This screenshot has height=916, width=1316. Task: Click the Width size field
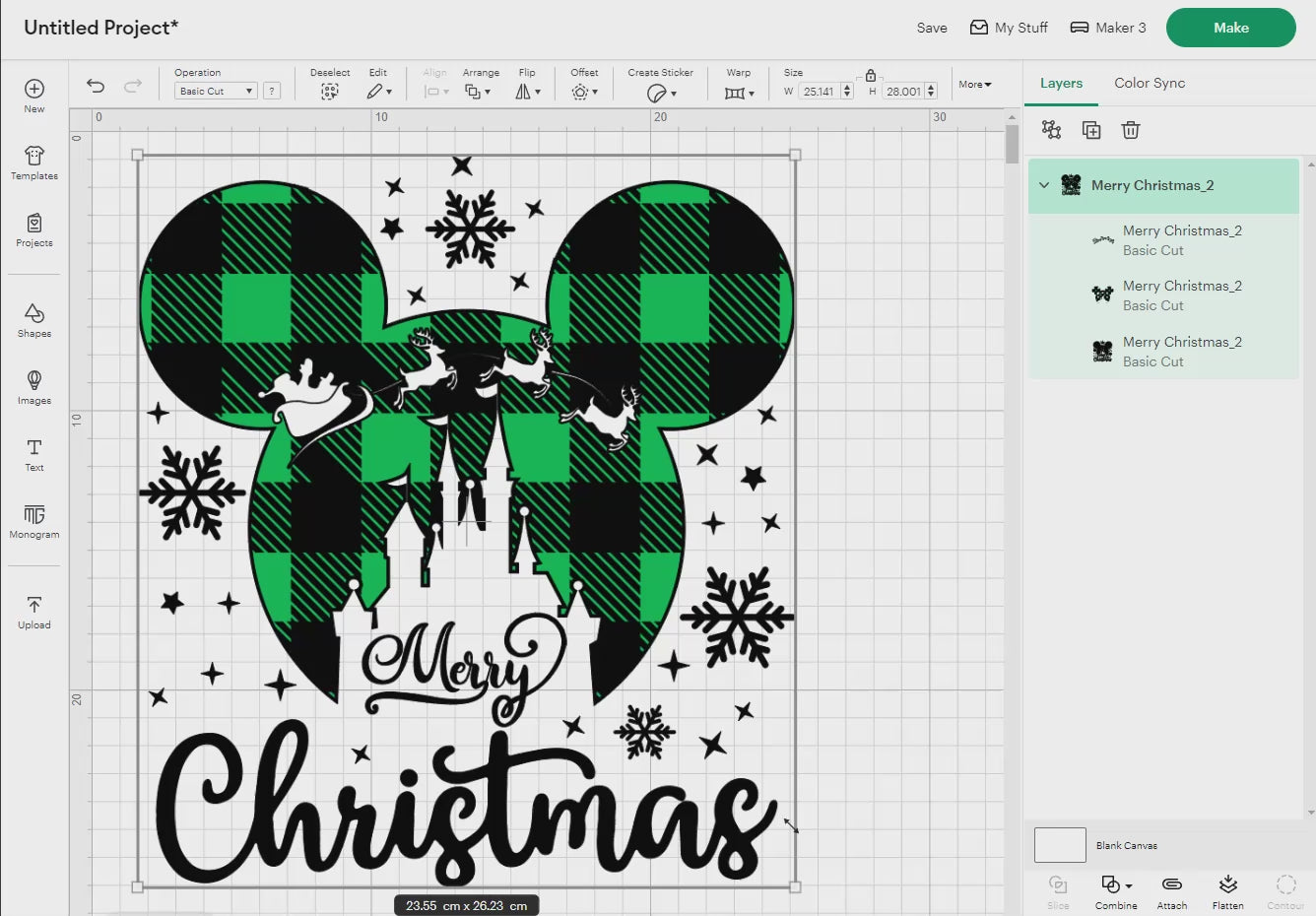(x=820, y=92)
